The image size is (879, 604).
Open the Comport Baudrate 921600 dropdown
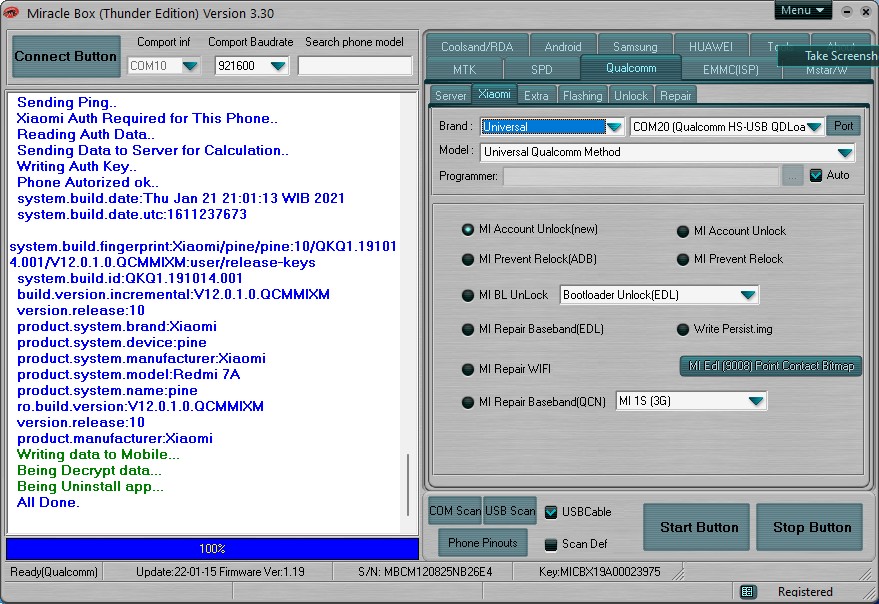pos(278,66)
